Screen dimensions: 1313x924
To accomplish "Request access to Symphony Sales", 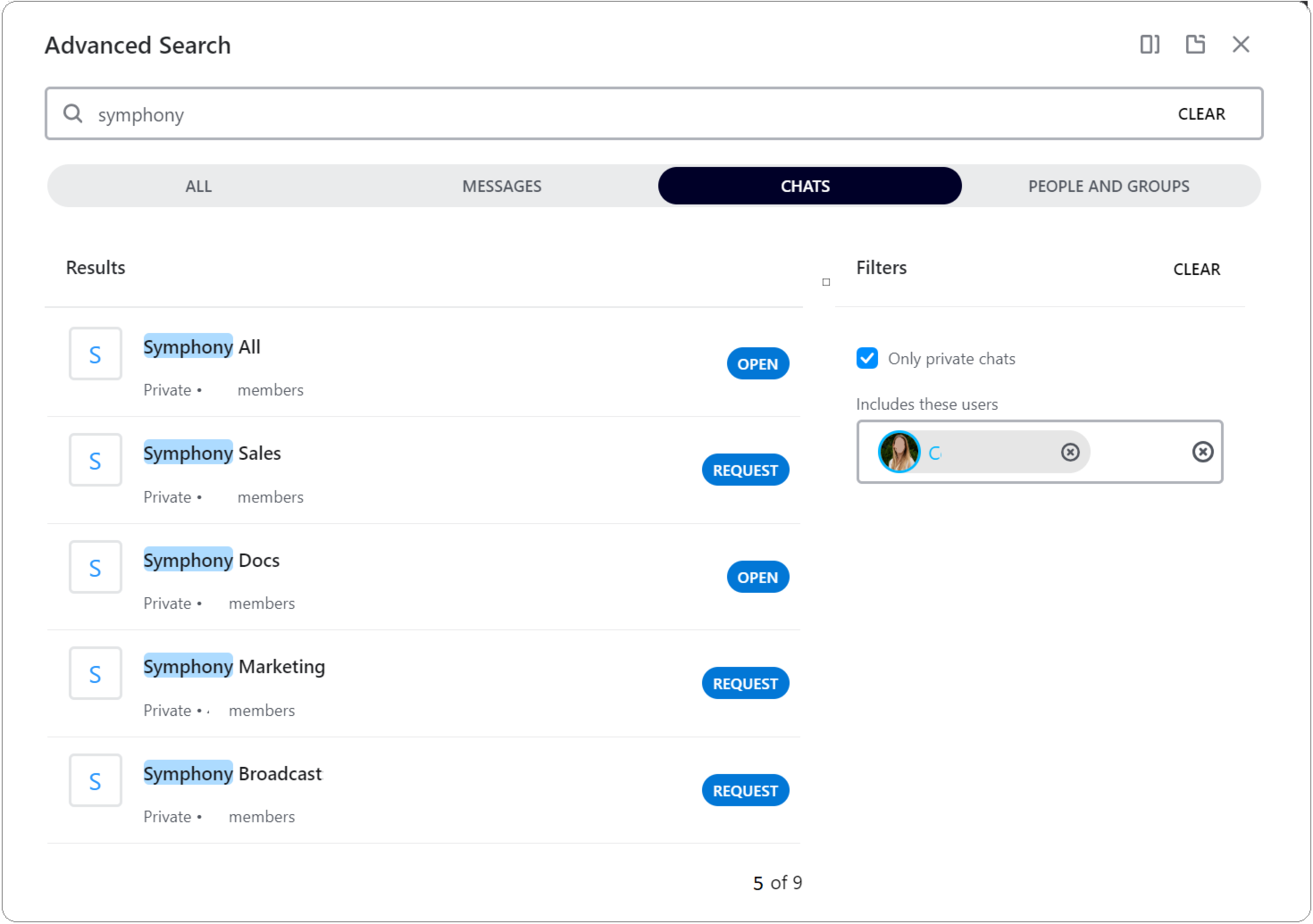I will click(745, 470).
